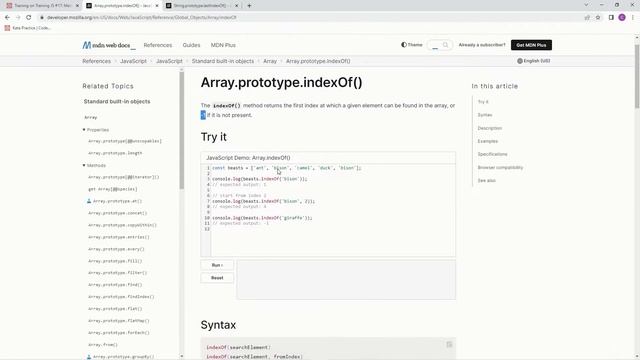Viewport: 640px width, 360px height.
Task: Jump to Examples in the article outline
Action: [488, 141]
